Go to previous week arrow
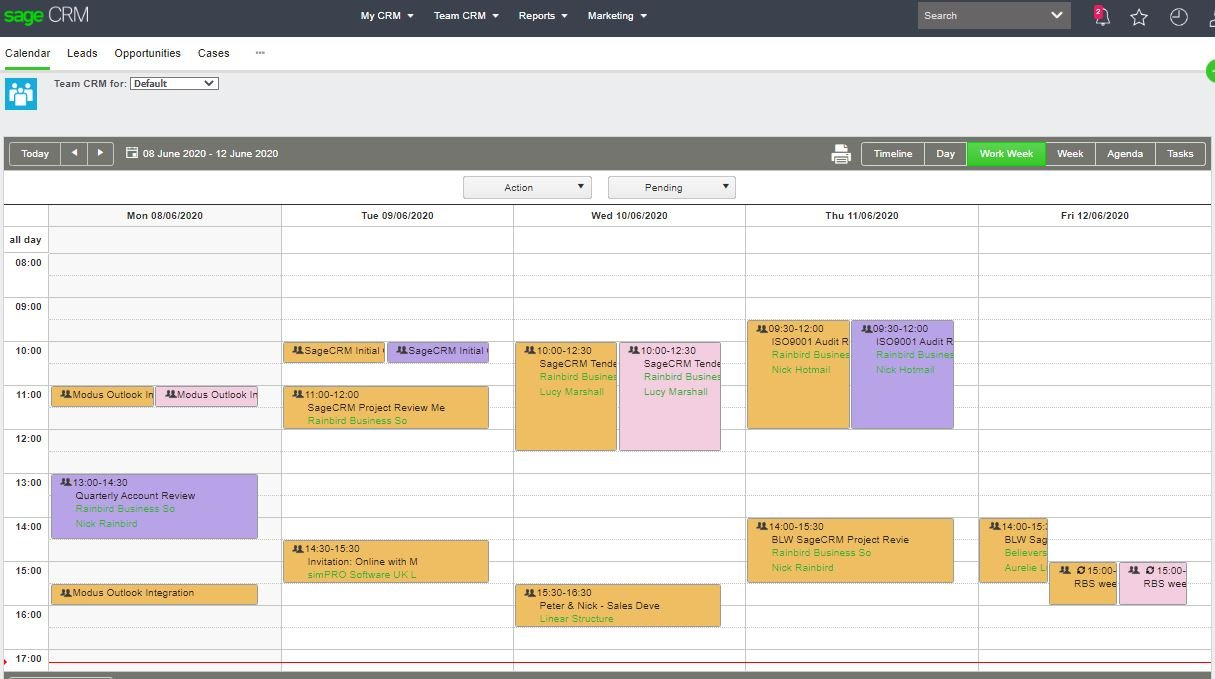The image size is (1215, 679). [74, 153]
